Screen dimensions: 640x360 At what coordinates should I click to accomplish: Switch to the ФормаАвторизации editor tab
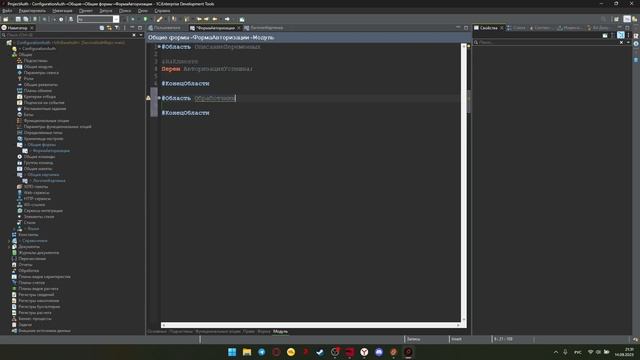[x=215, y=28]
